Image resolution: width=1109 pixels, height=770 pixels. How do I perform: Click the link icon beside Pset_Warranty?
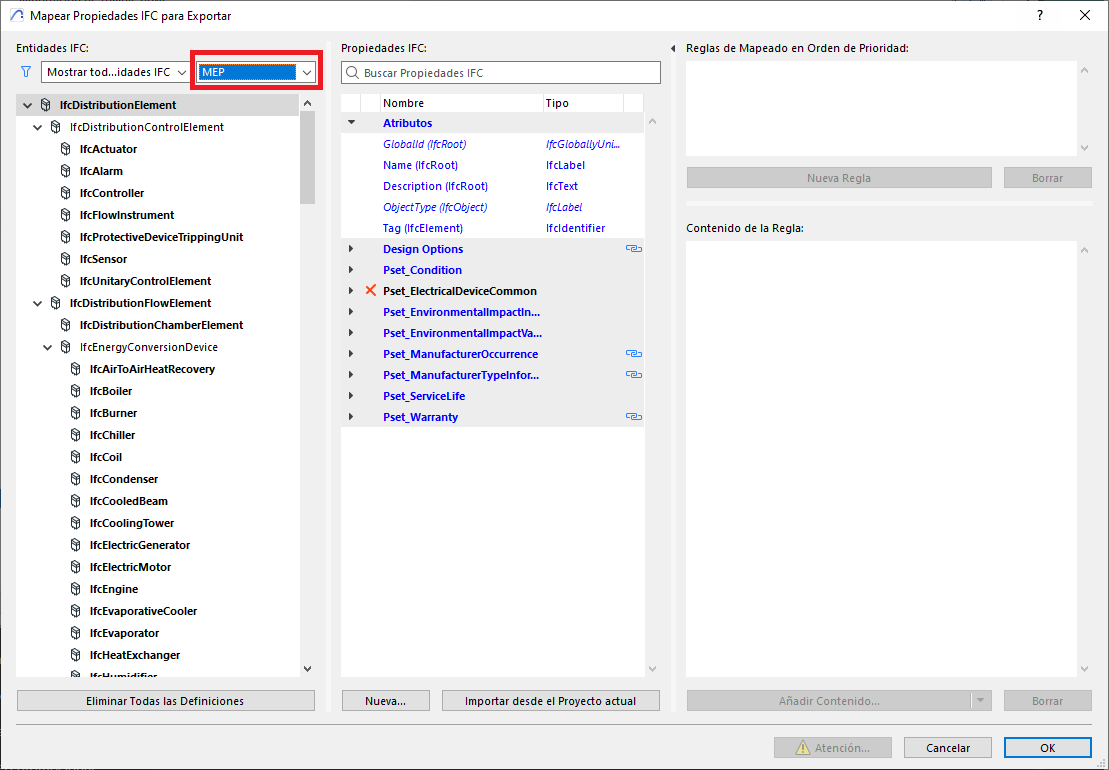632,417
